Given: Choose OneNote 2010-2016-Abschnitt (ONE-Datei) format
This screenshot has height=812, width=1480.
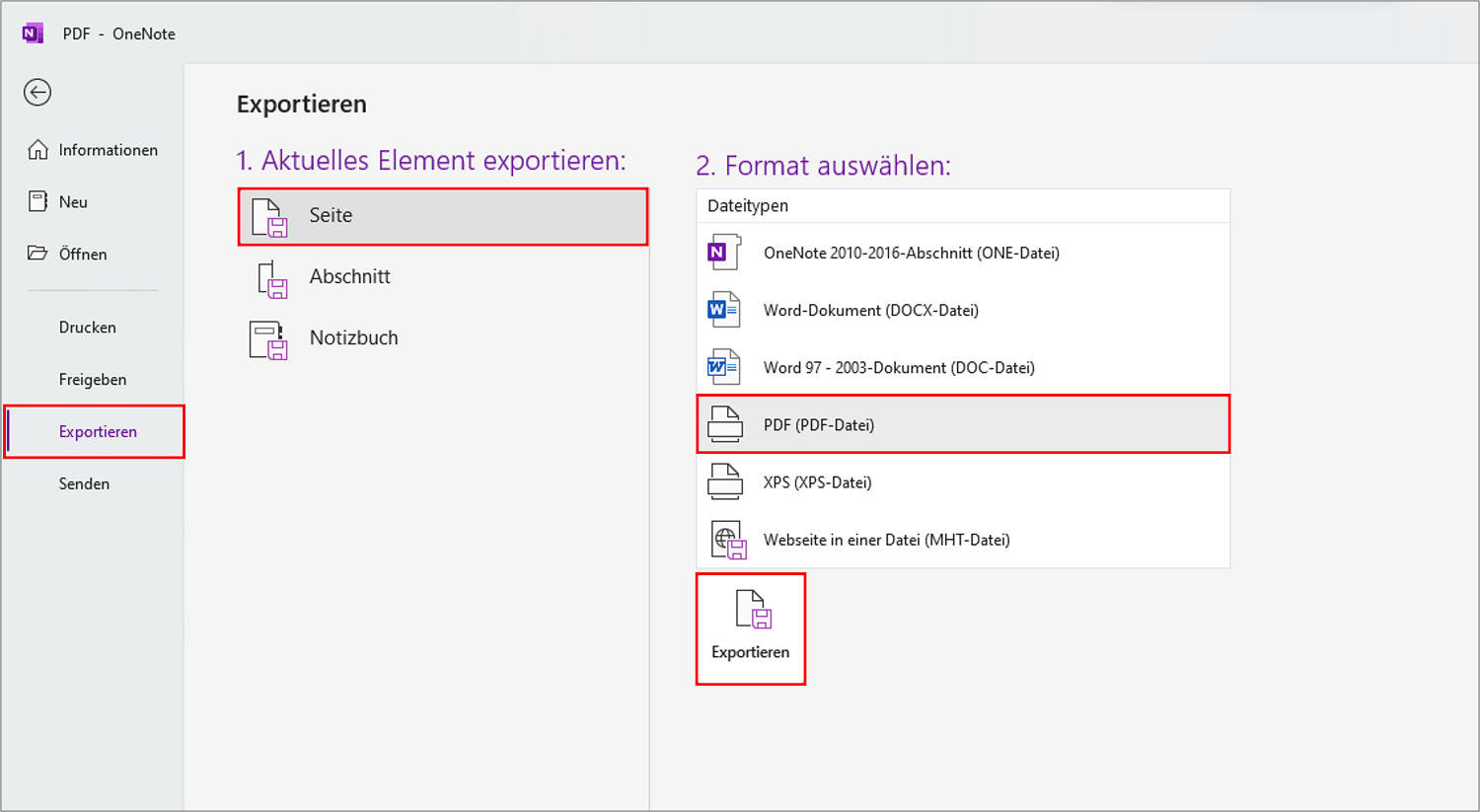Looking at the screenshot, I should 963,253.
